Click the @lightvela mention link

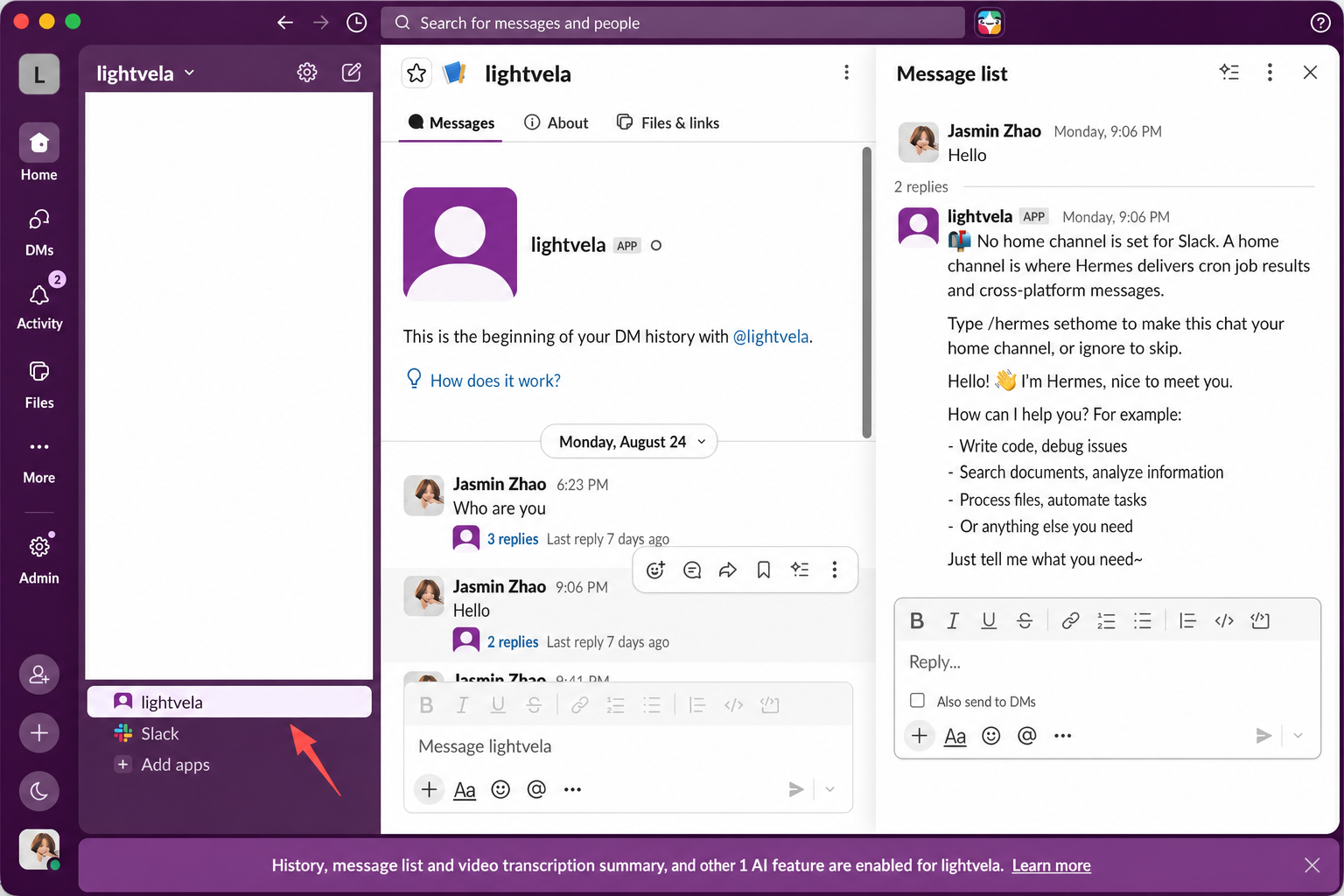tap(771, 337)
